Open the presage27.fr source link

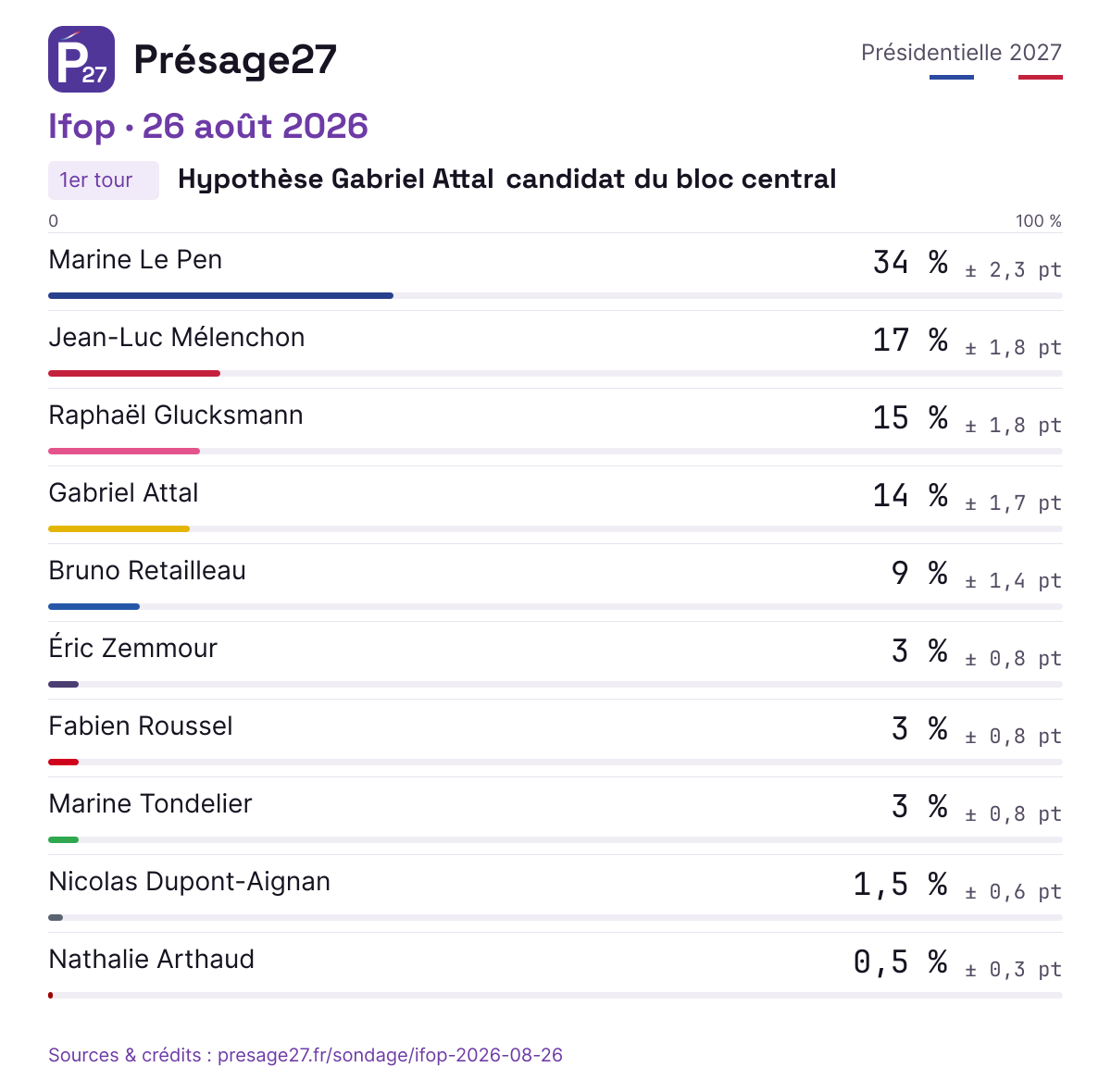306,1055
